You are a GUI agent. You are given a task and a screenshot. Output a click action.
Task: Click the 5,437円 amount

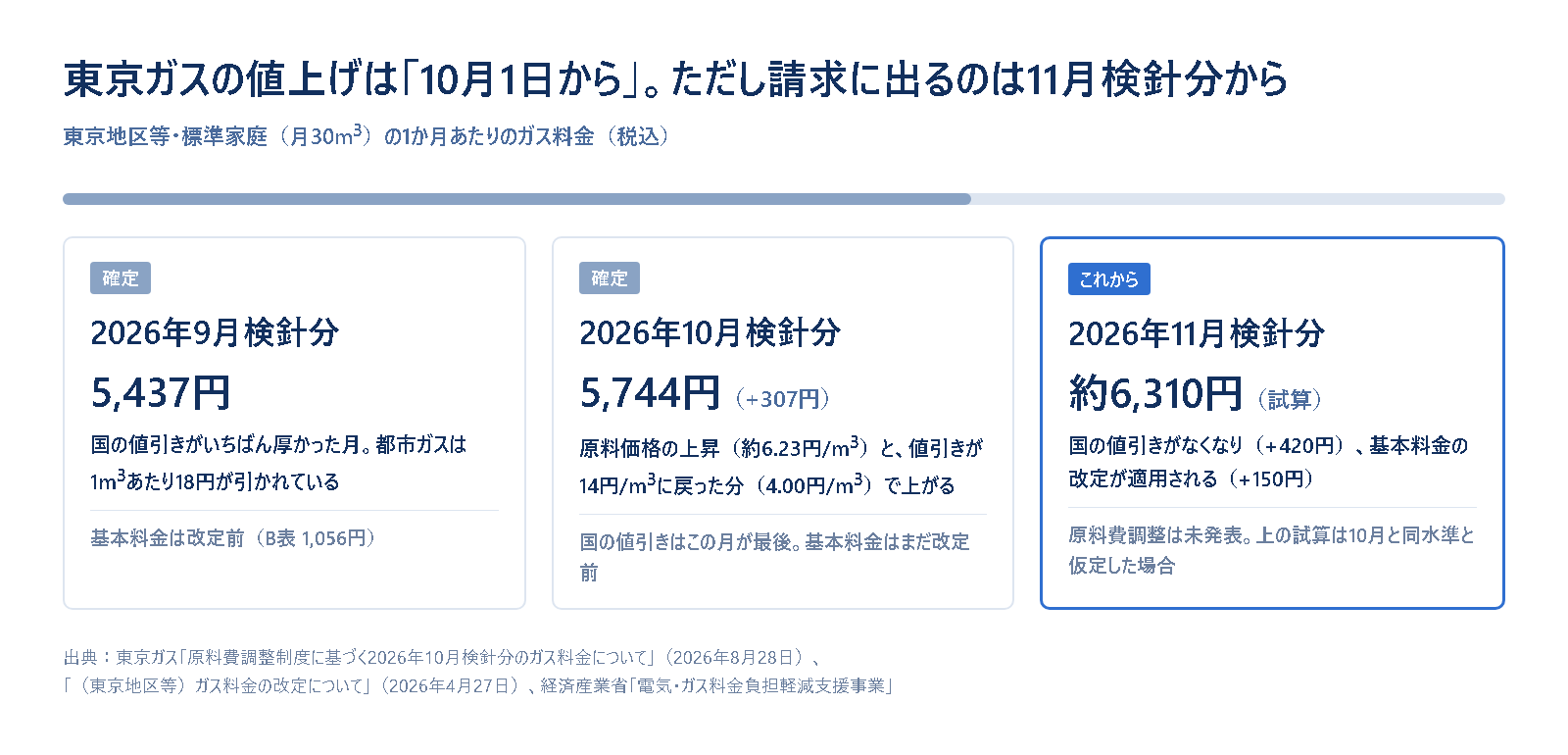click(x=161, y=393)
